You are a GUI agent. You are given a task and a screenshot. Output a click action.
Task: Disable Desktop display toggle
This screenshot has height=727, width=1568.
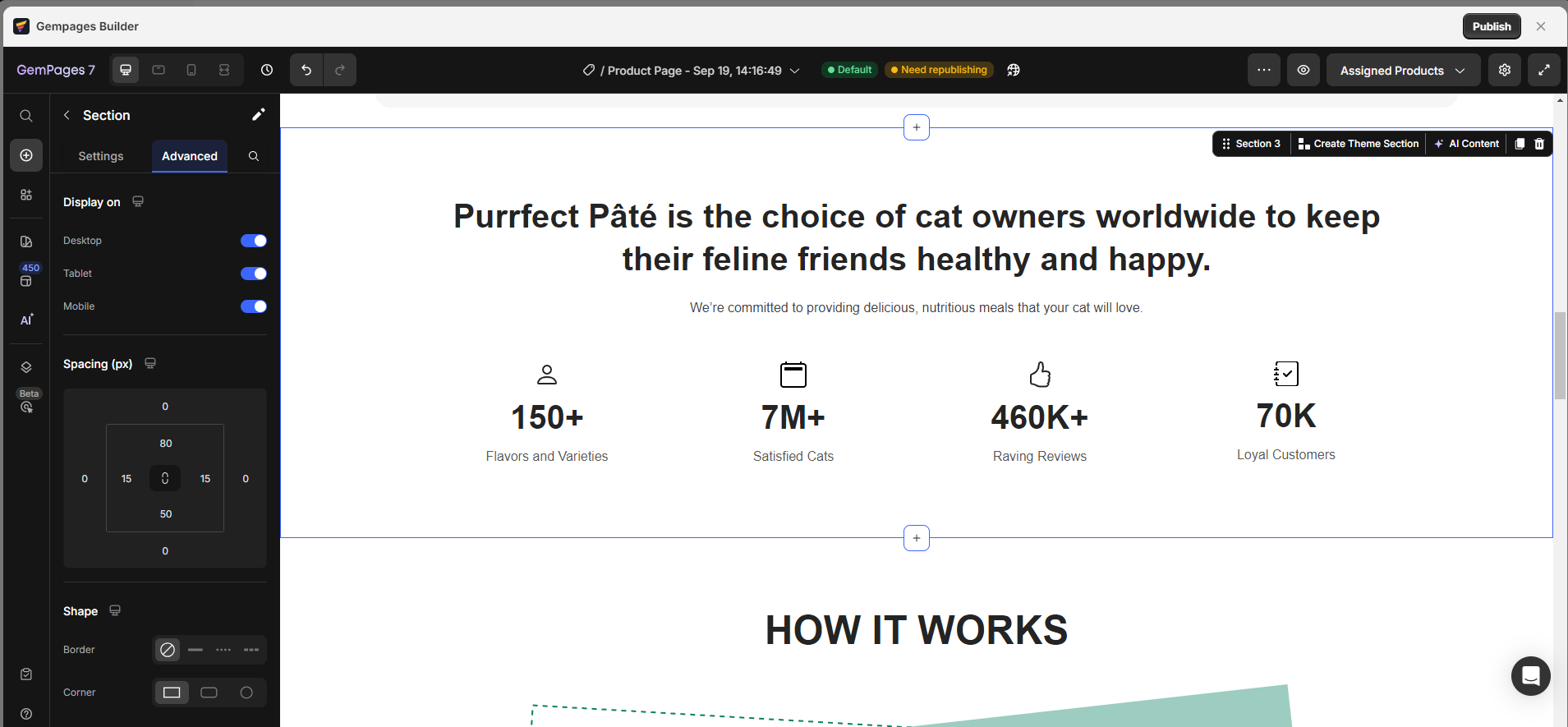click(253, 241)
